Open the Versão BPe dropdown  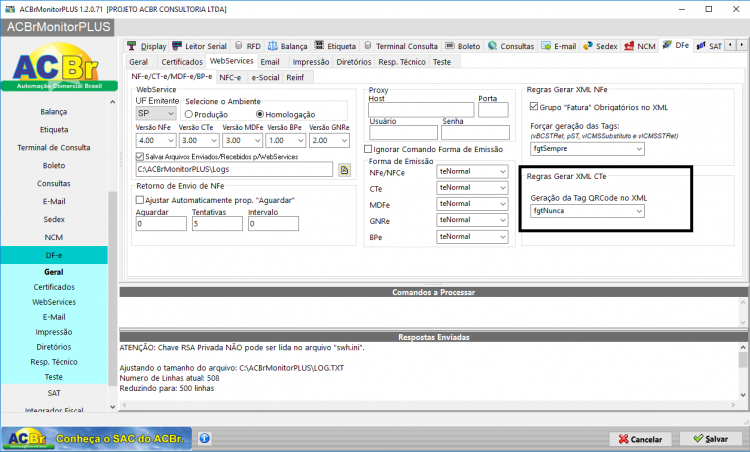[x=286, y=141]
